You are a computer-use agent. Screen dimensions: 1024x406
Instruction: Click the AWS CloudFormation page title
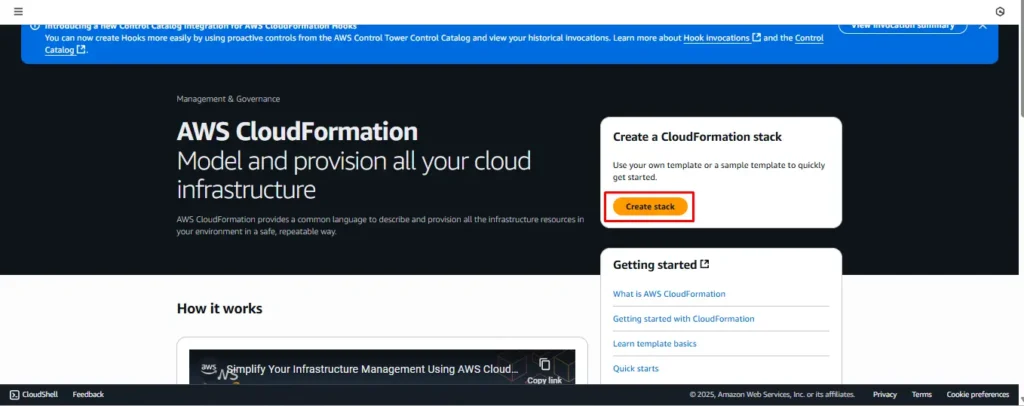point(297,132)
